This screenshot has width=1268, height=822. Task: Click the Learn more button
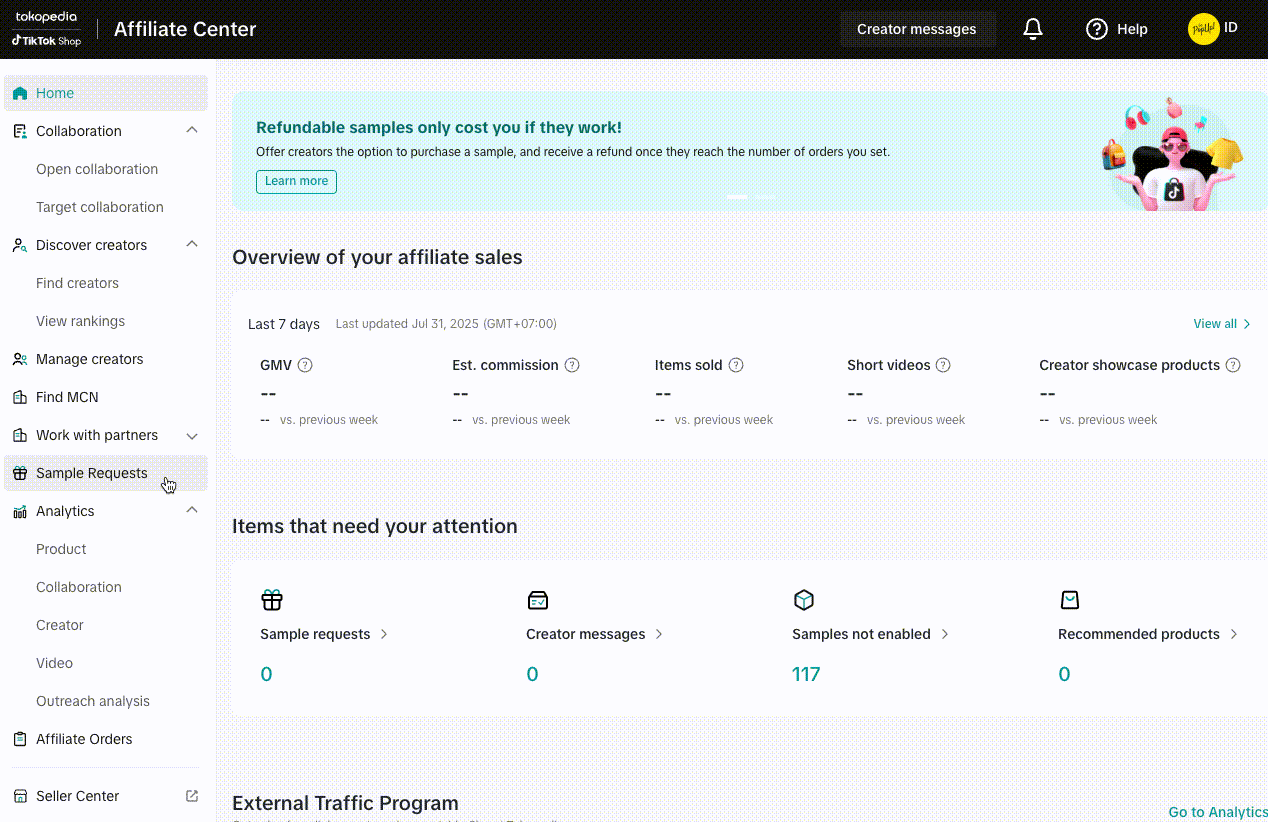pyautogui.click(x=296, y=181)
